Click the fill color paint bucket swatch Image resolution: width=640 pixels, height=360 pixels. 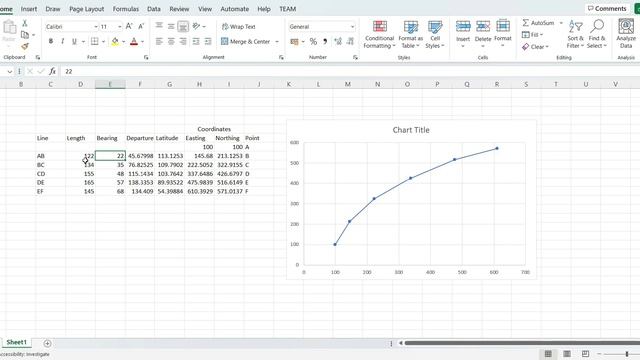115,41
